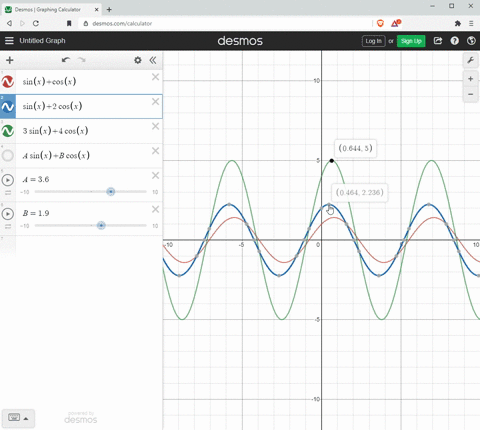Set lower bound -10 of slider A

coord(25,192)
